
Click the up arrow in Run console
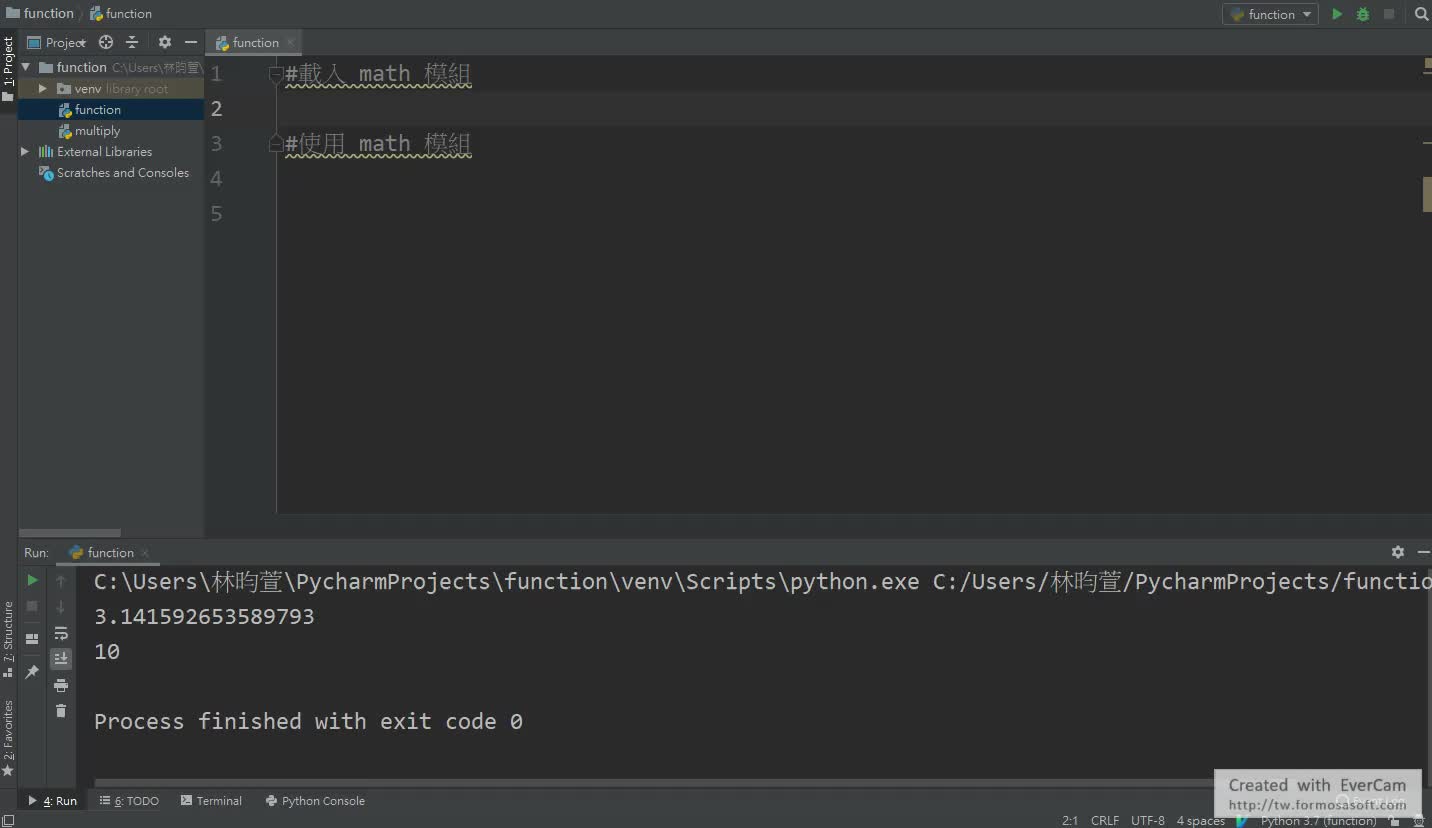tap(61, 581)
